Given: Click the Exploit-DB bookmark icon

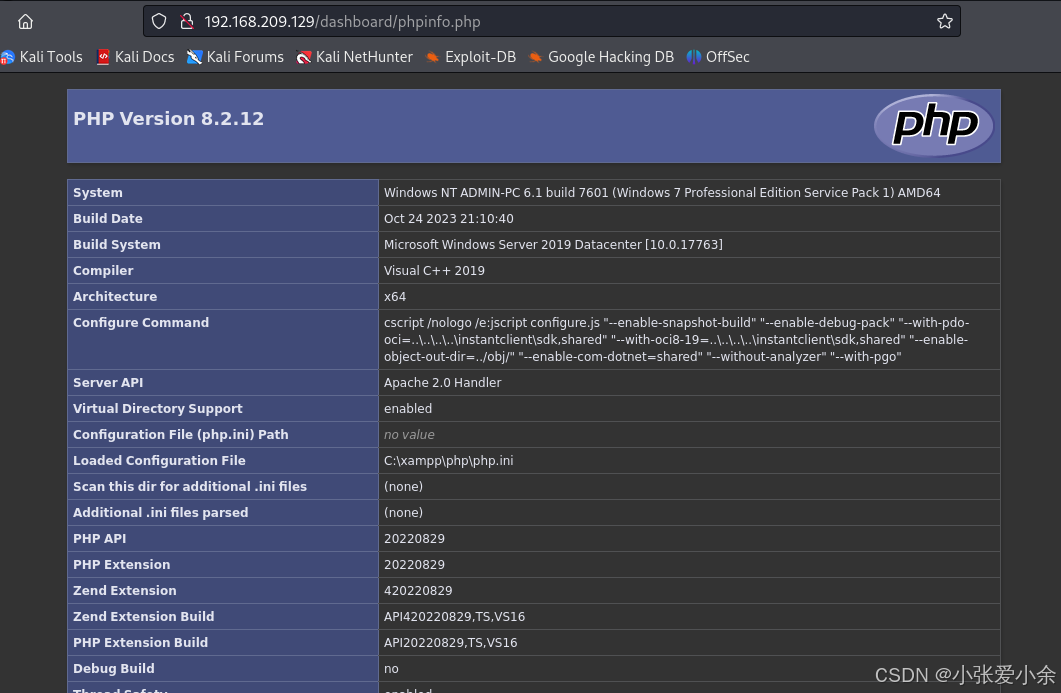Looking at the screenshot, I should click(432, 58).
